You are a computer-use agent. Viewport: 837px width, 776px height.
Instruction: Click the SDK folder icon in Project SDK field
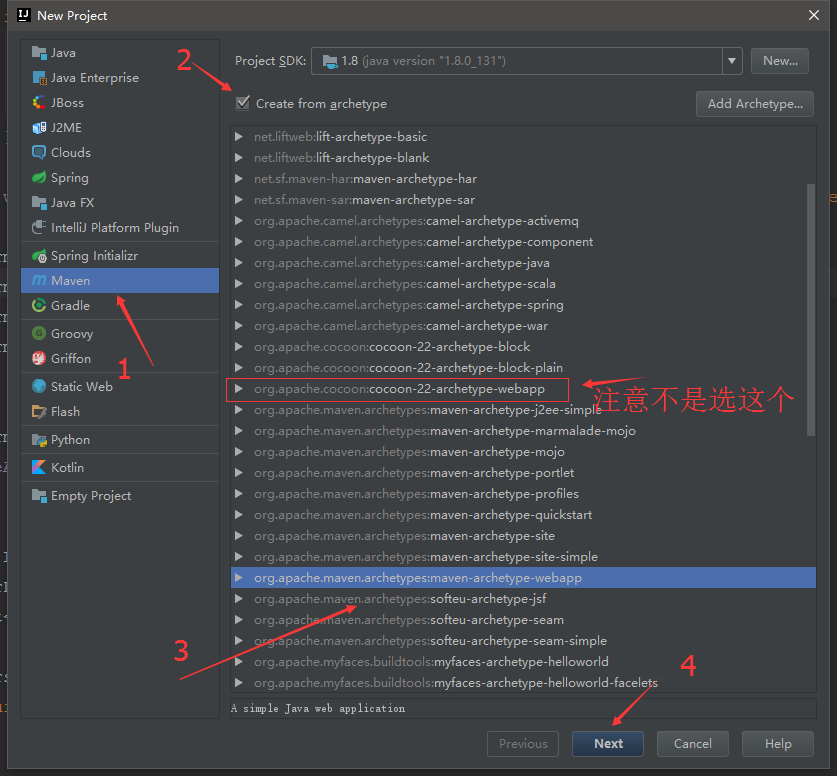coord(330,61)
